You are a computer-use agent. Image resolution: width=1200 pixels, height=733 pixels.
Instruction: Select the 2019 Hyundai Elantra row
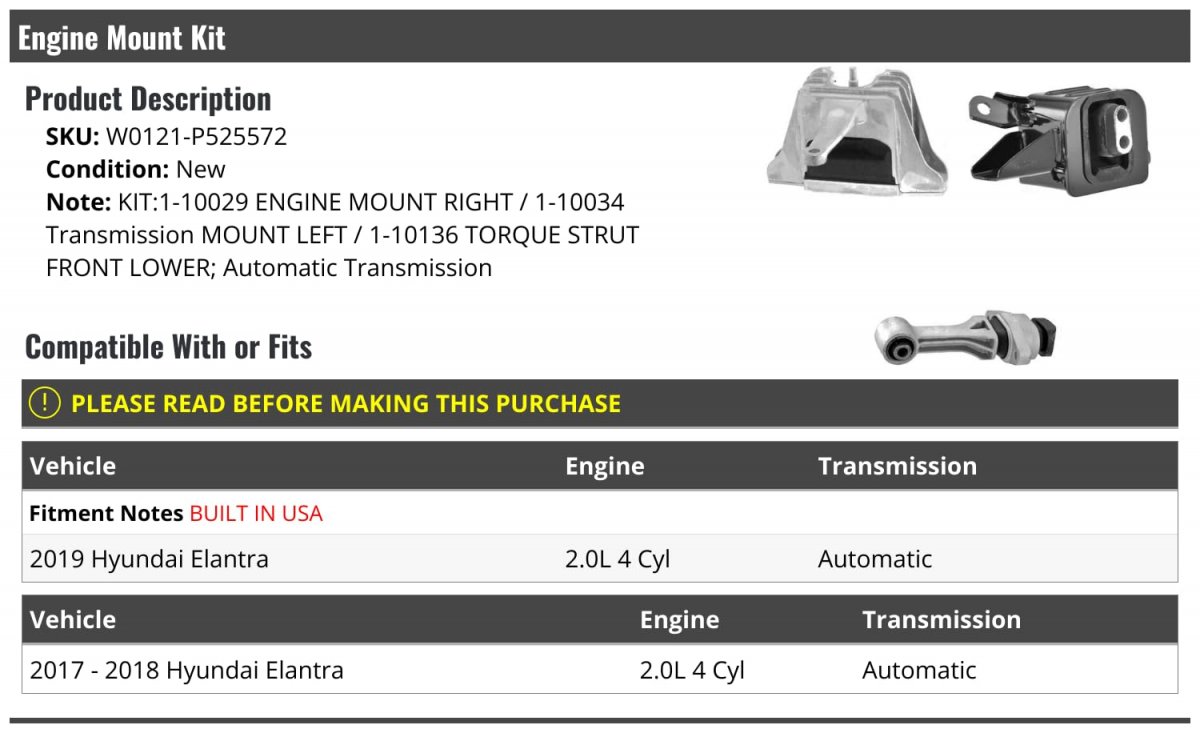[x=600, y=558]
